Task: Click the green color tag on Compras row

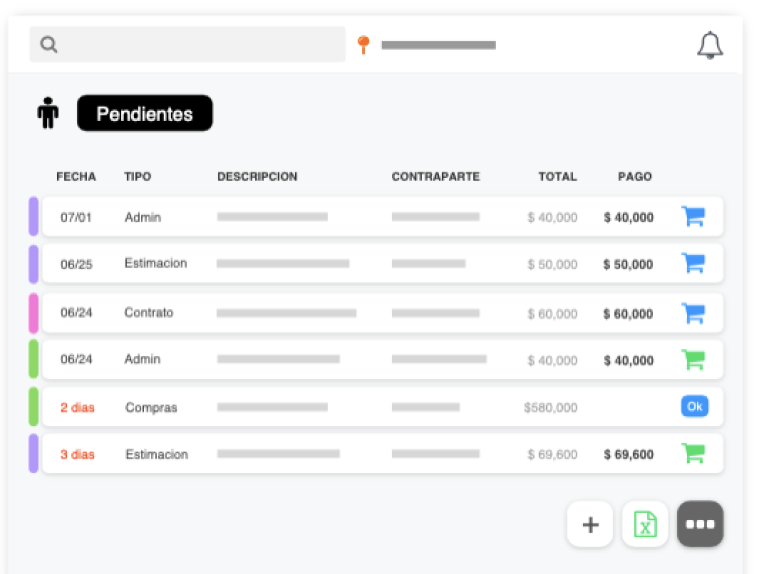Action: [x=34, y=407]
